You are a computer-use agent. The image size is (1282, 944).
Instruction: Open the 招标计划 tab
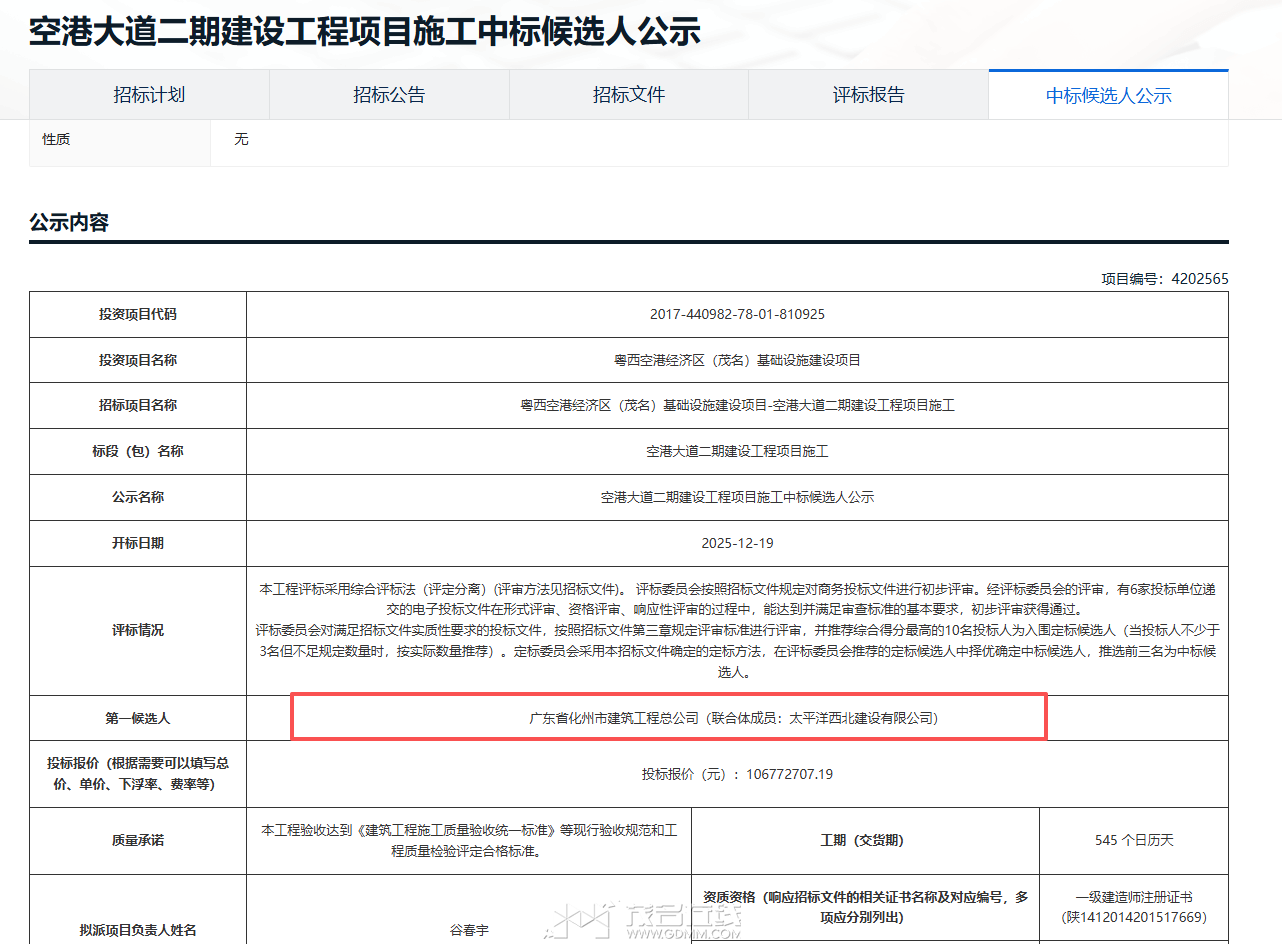[149, 95]
